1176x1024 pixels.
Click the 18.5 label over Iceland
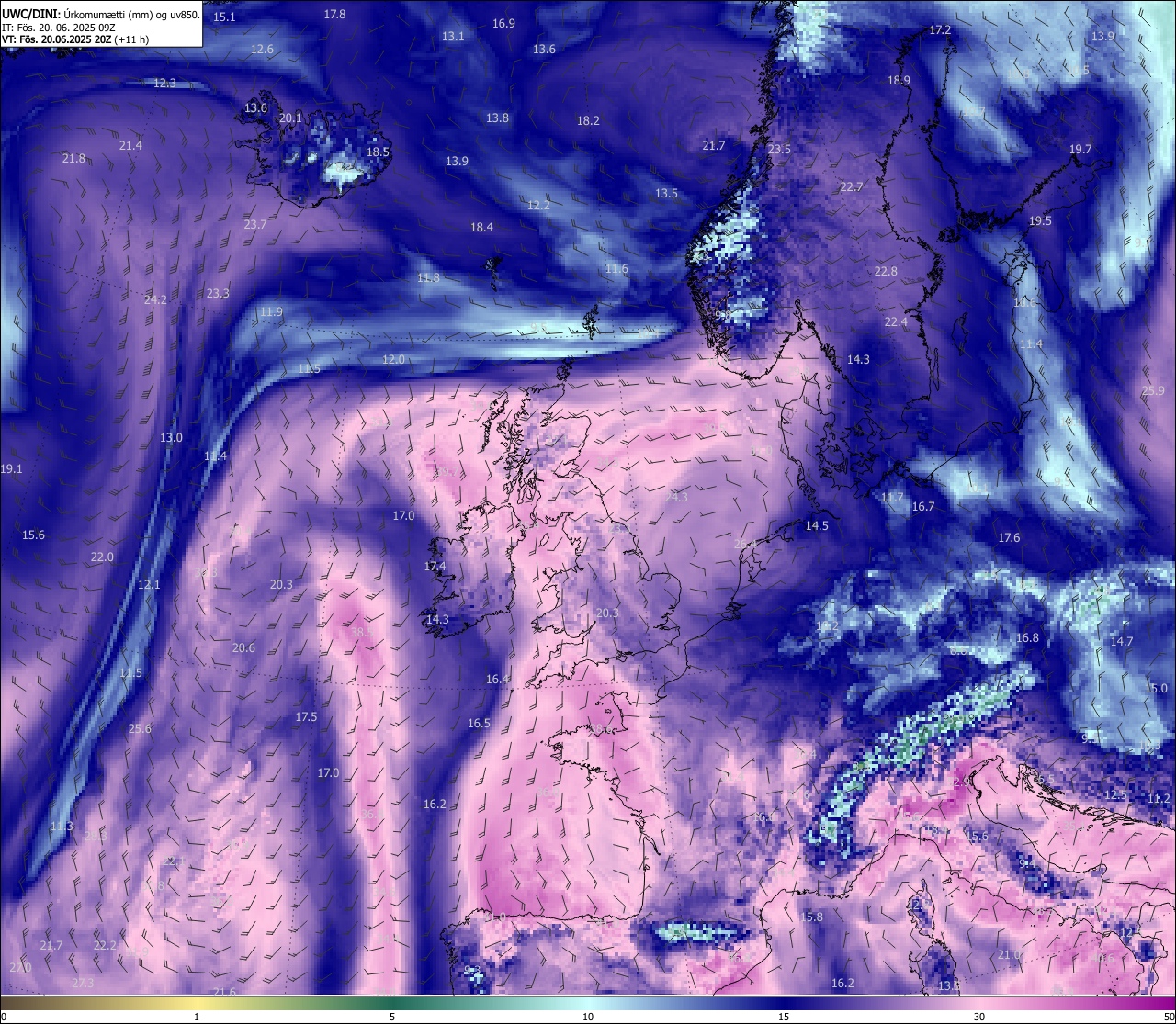click(378, 152)
